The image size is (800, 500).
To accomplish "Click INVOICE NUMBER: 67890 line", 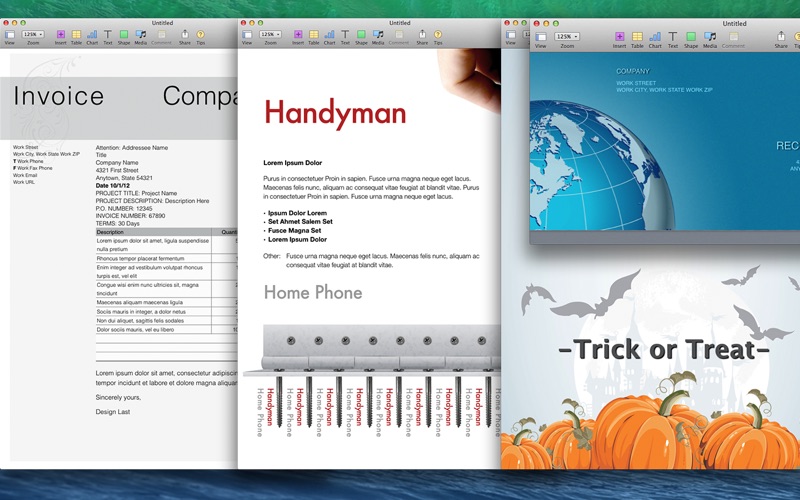I will point(130,216).
